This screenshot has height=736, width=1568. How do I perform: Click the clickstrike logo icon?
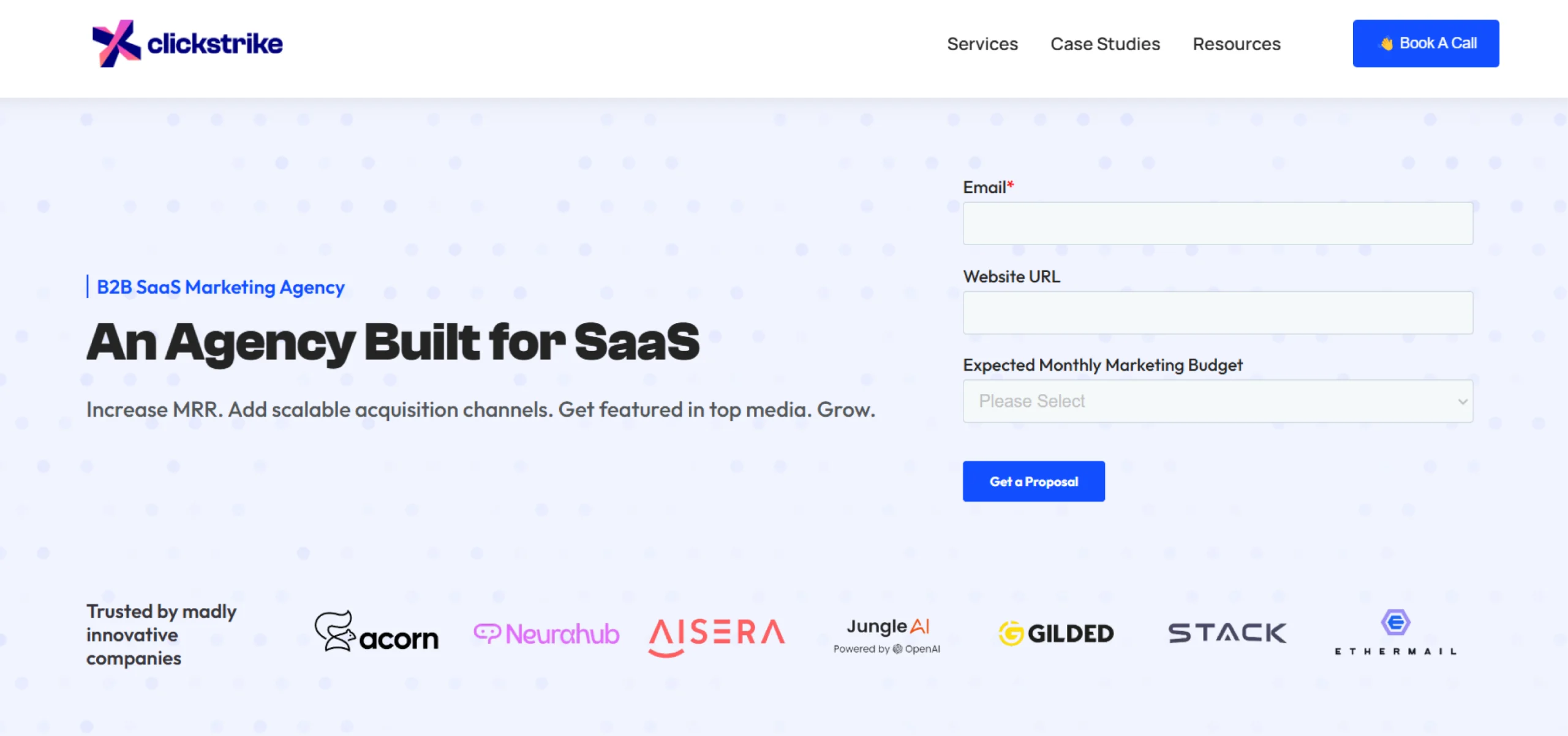(116, 44)
